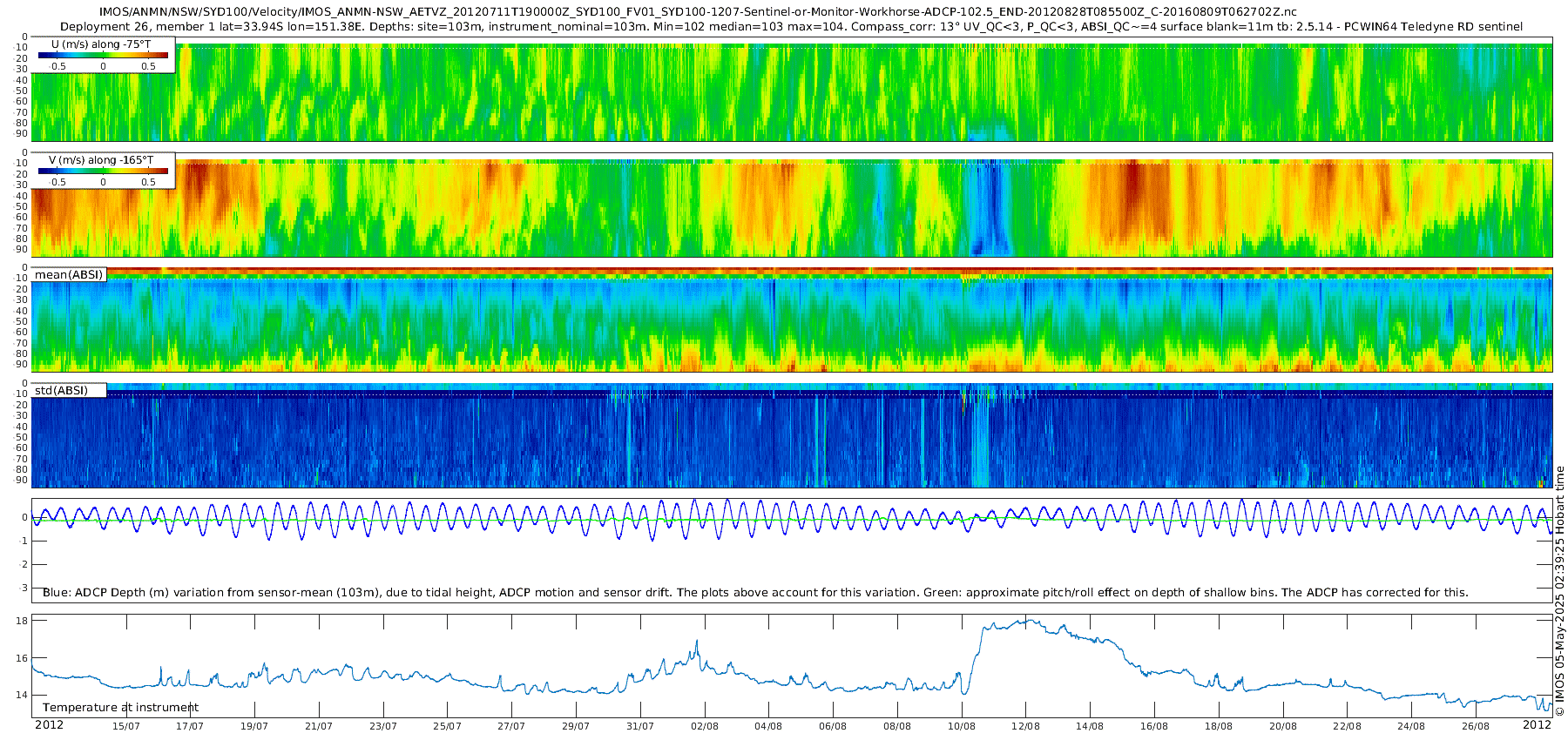Click the 19/07 date tick label
Image resolution: width=1568 pixels, height=740 pixels.
254,726
